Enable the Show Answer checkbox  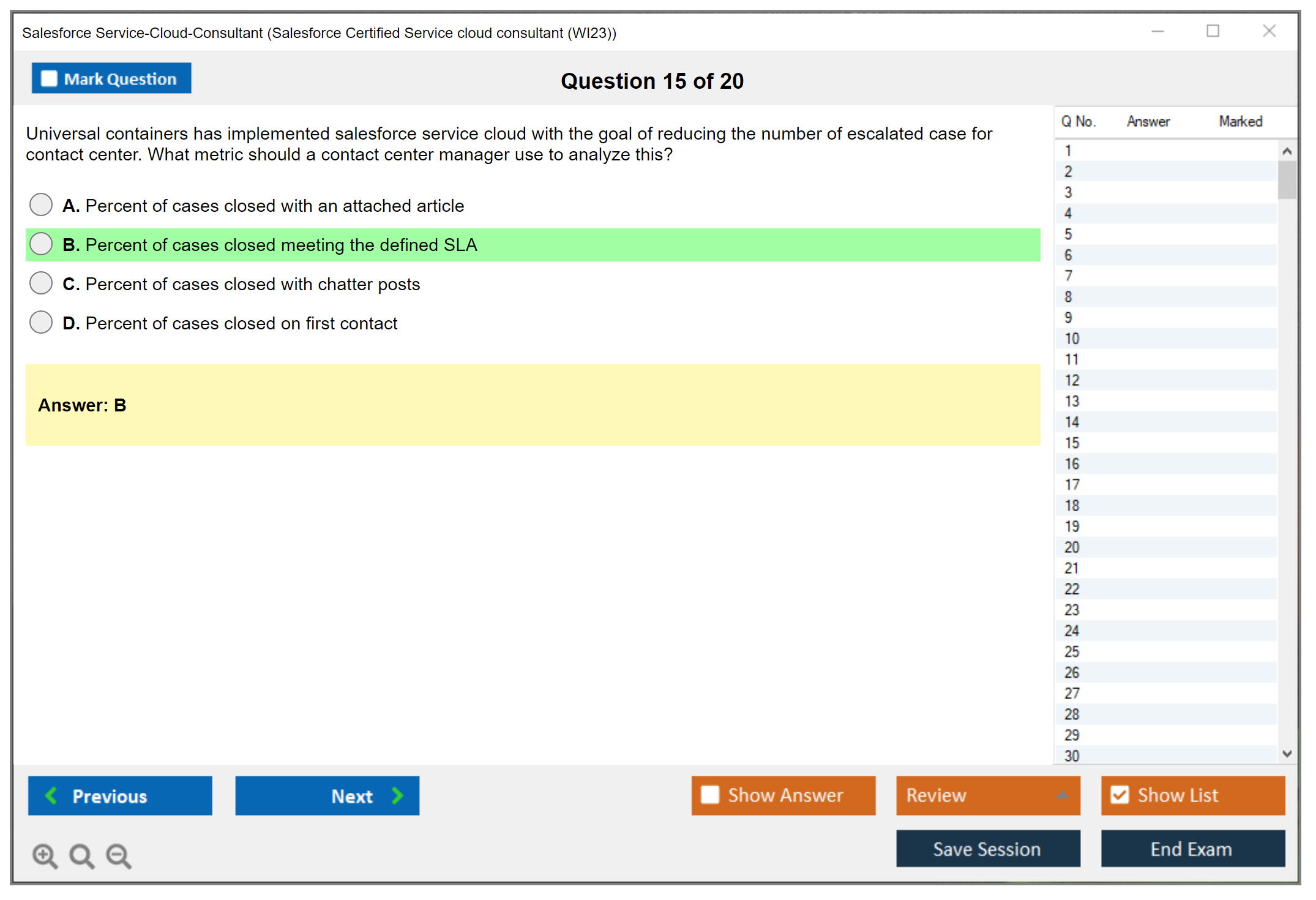tap(710, 795)
